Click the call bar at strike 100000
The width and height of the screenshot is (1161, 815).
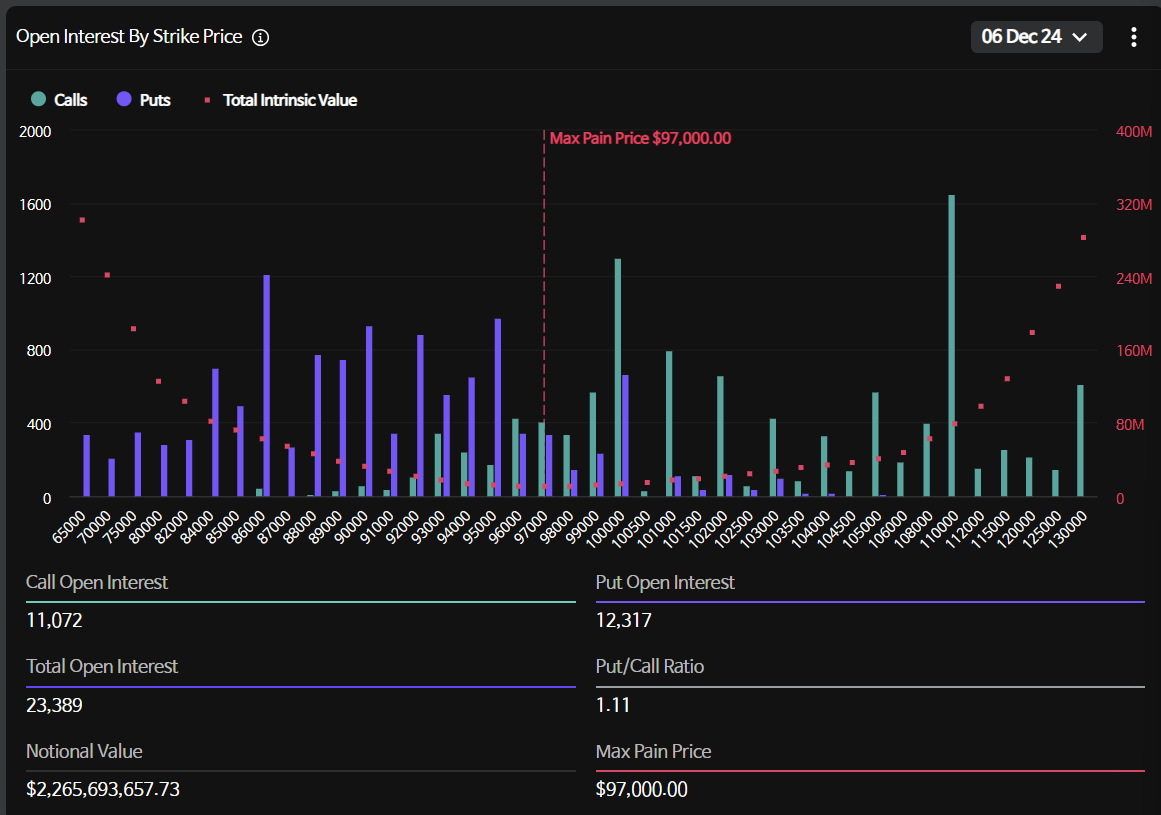point(618,377)
